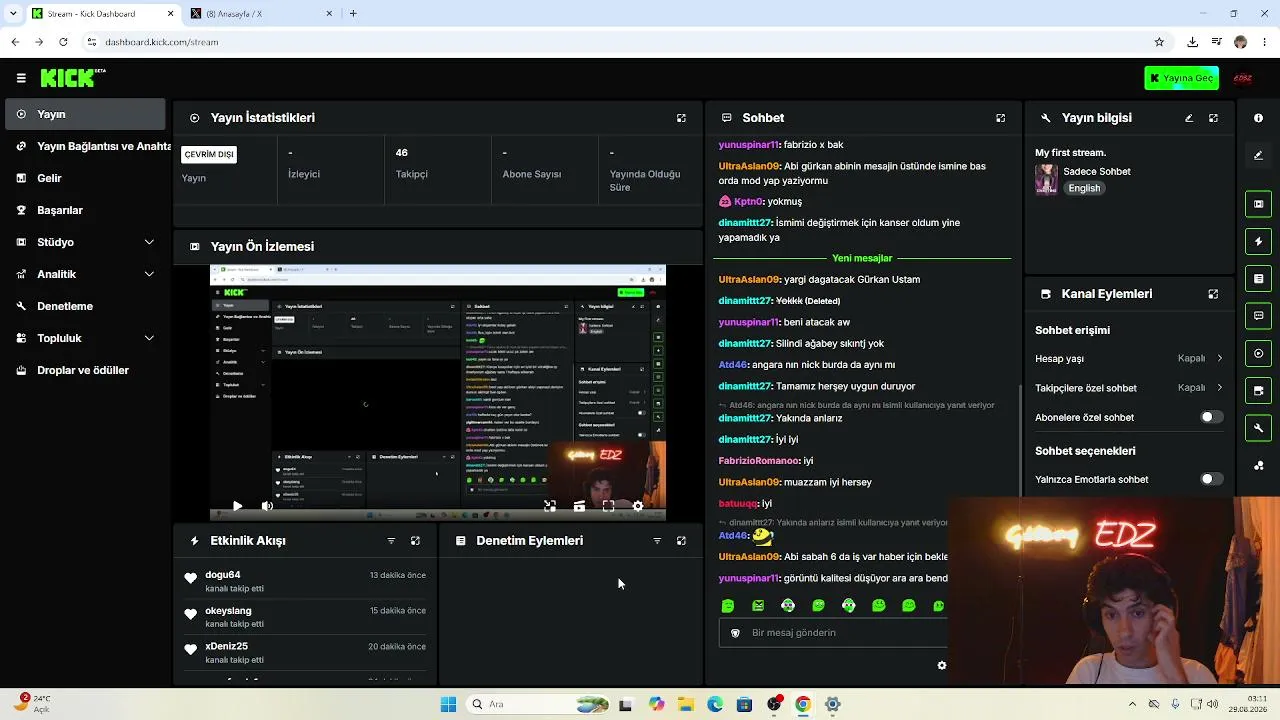Expand the Etkinlik Akışı panel

point(415,541)
